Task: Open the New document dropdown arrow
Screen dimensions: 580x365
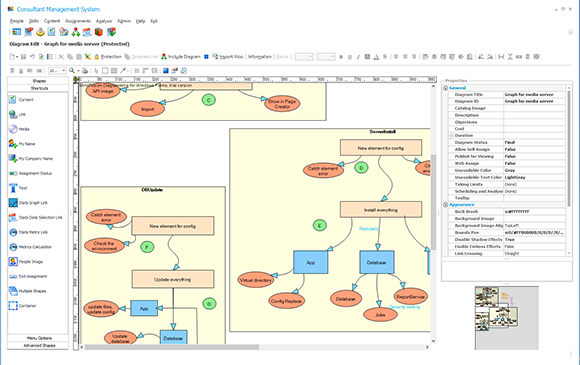Action: (x=17, y=57)
